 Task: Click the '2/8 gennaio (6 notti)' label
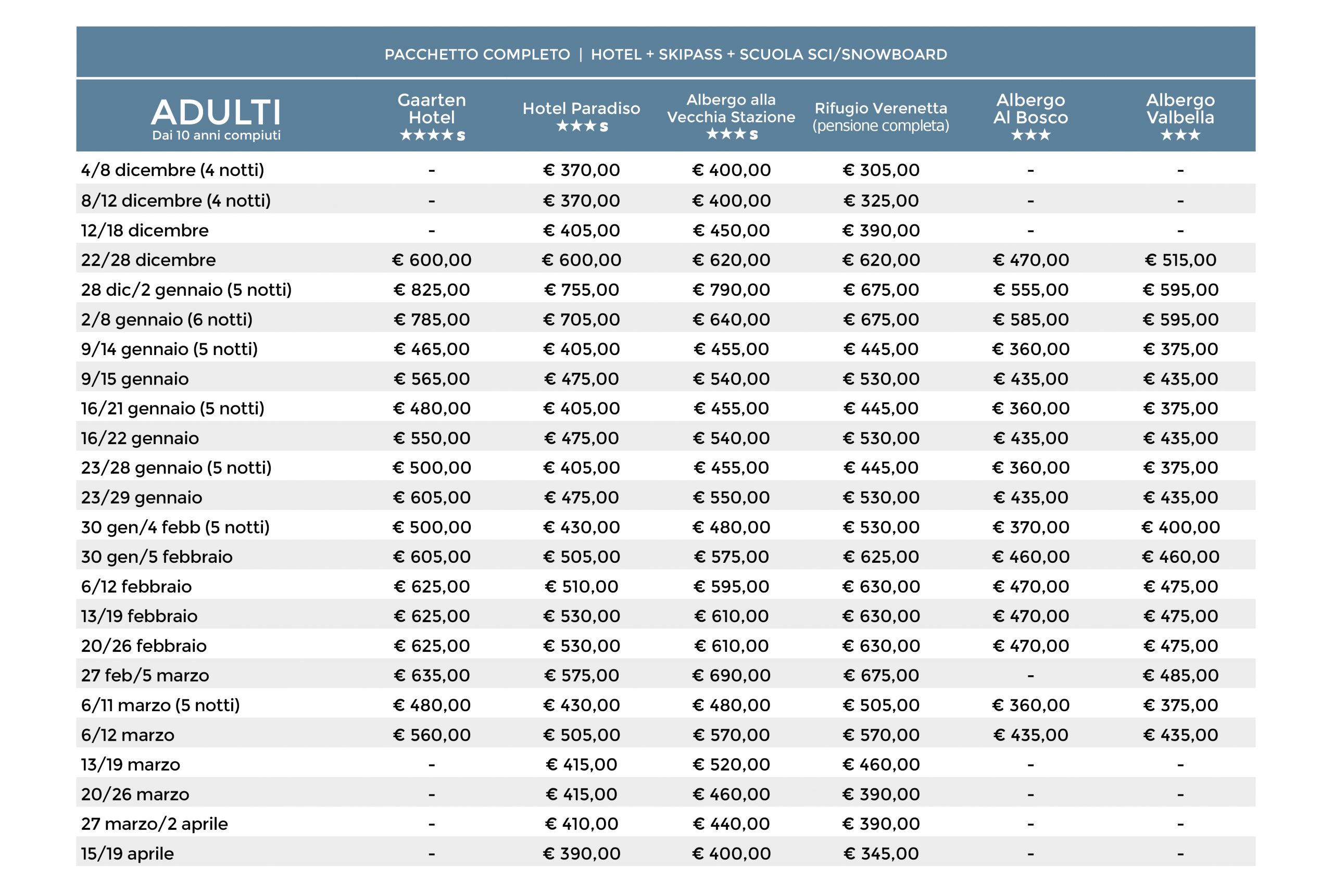[167, 320]
